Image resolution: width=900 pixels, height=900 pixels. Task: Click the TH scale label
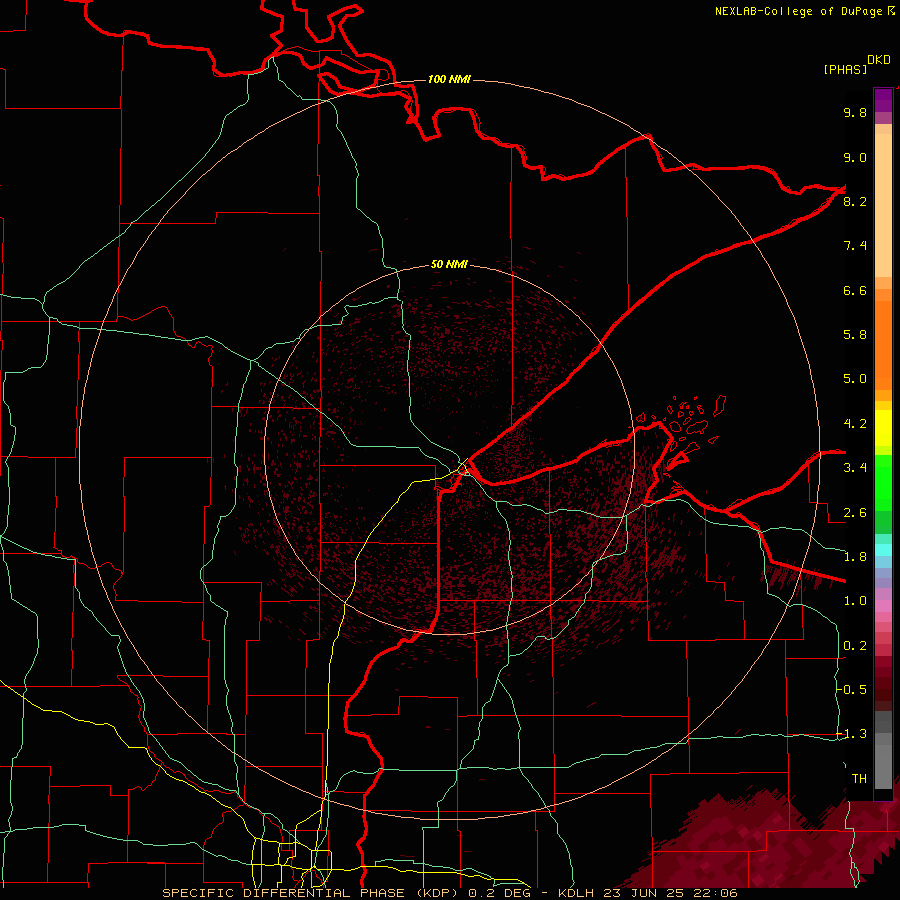[859, 779]
